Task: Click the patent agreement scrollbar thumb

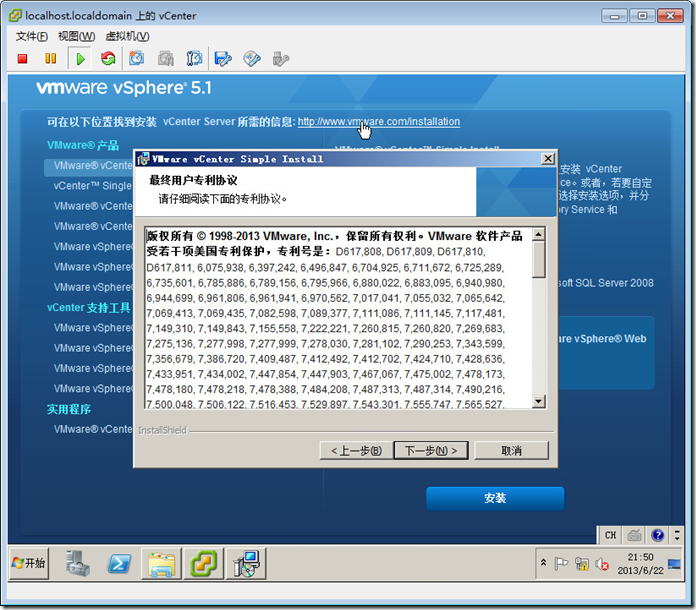Action: tap(538, 259)
